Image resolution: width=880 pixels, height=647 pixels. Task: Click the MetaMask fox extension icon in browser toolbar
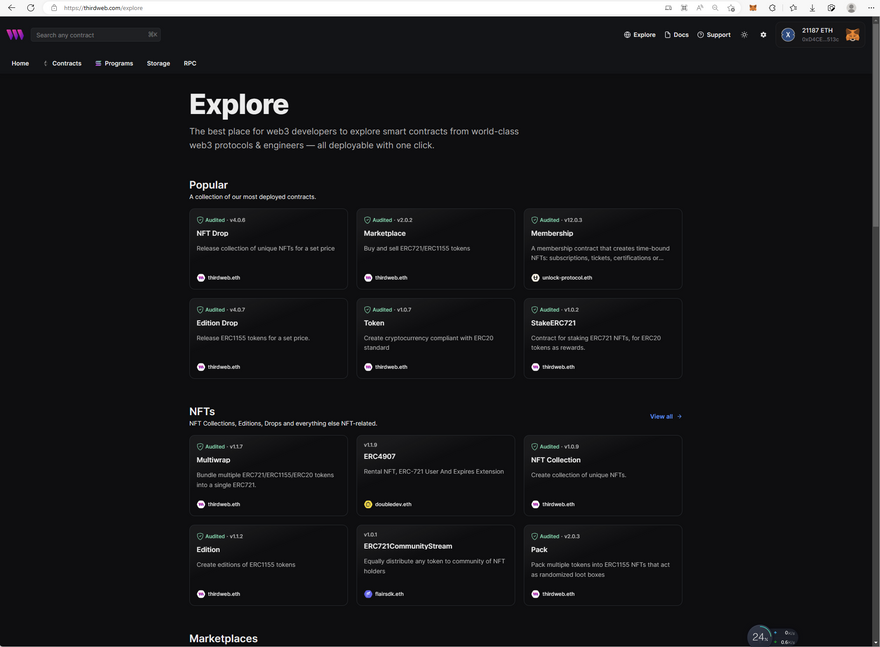click(753, 8)
